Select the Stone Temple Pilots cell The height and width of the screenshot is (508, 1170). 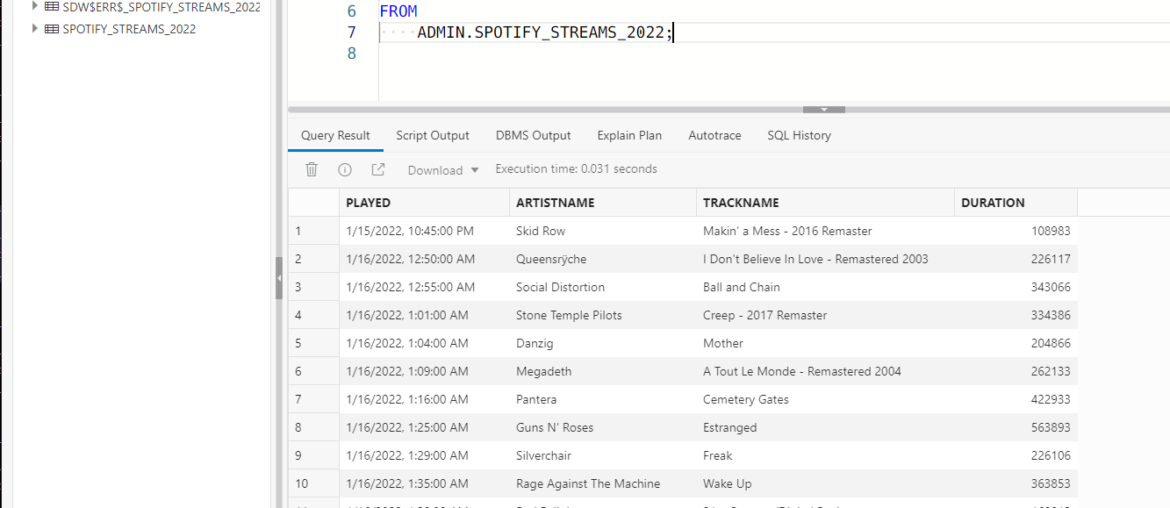point(603,316)
